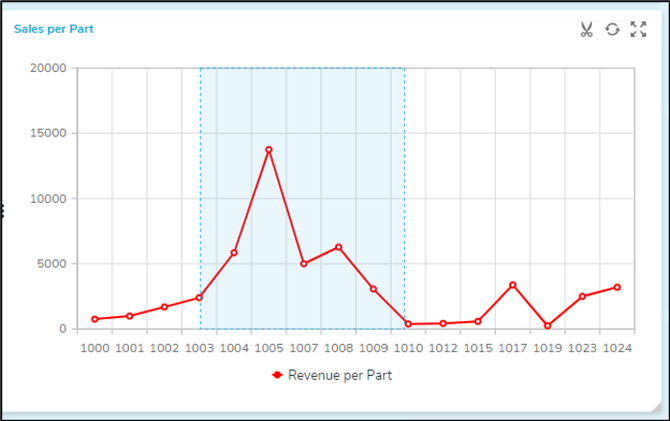The image size is (670, 421).
Task: Click the y-axis label 5000
Action: pyautogui.click(x=52, y=264)
